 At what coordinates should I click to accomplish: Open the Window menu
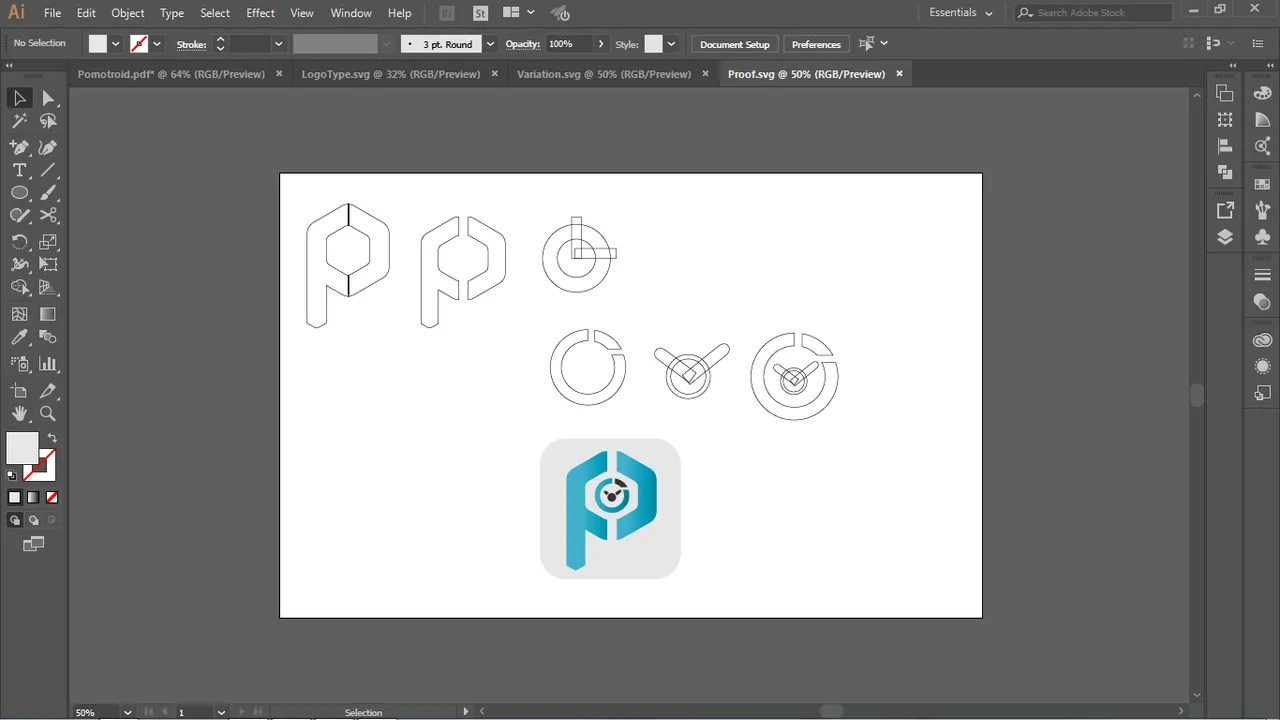click(x=351, y=13)
